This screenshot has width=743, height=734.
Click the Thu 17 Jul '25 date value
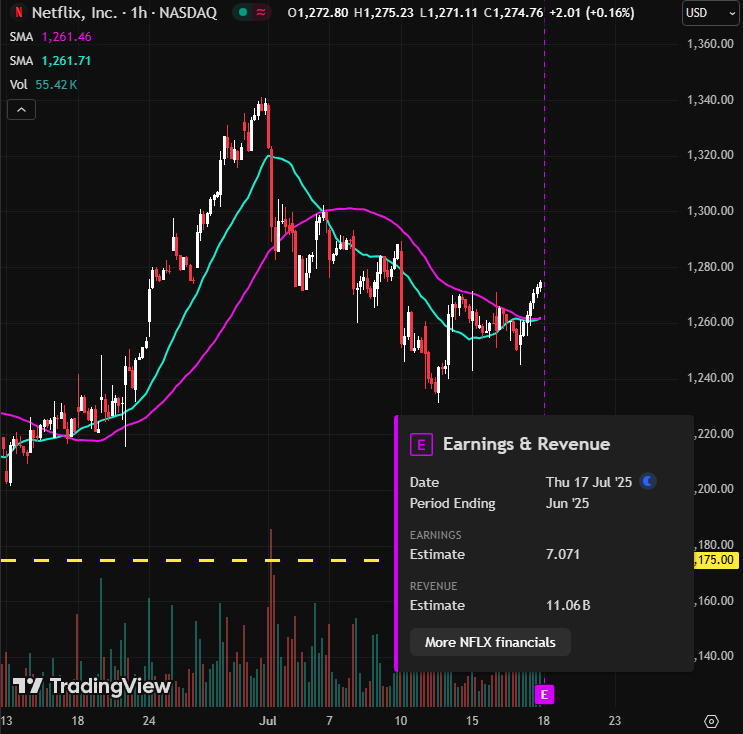[589, 482]
